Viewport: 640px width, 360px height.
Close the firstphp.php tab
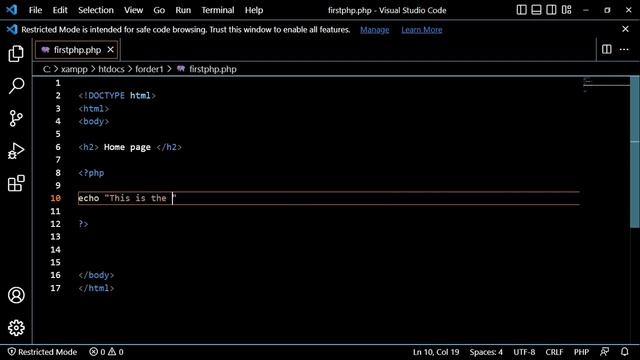(110, 49)
